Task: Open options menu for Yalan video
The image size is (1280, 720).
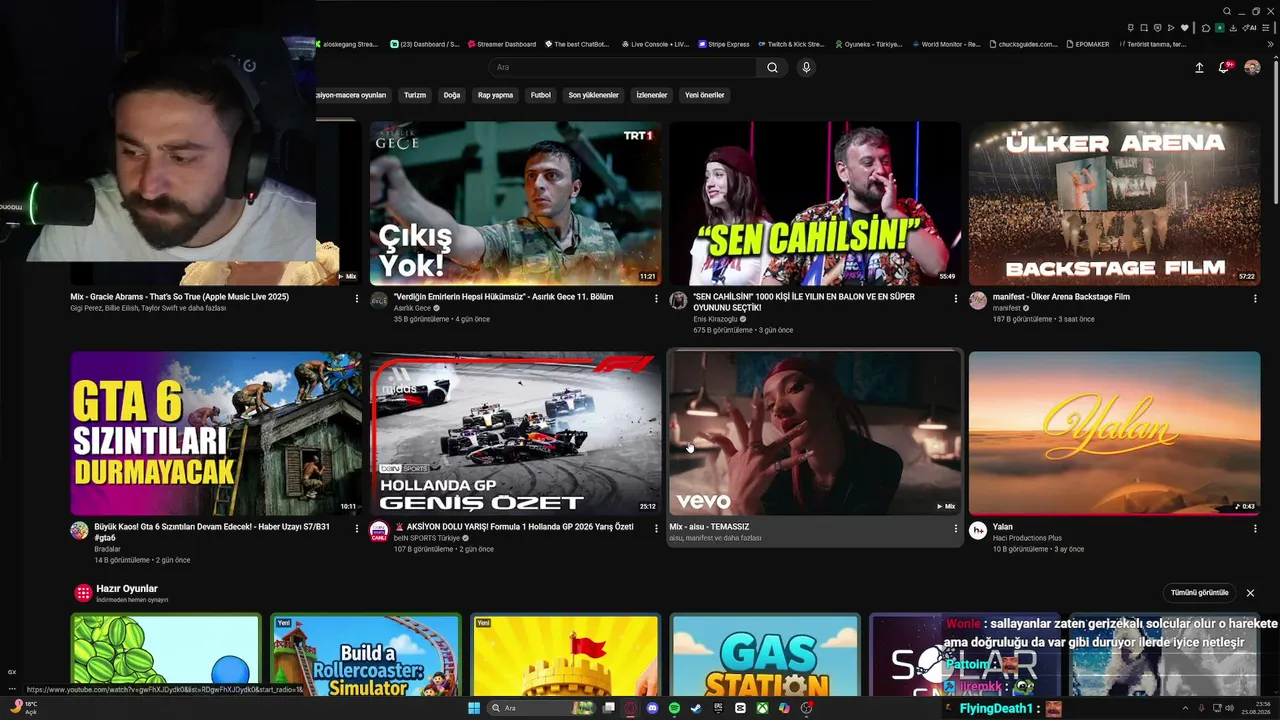Action: click(x=1255, y=528)
